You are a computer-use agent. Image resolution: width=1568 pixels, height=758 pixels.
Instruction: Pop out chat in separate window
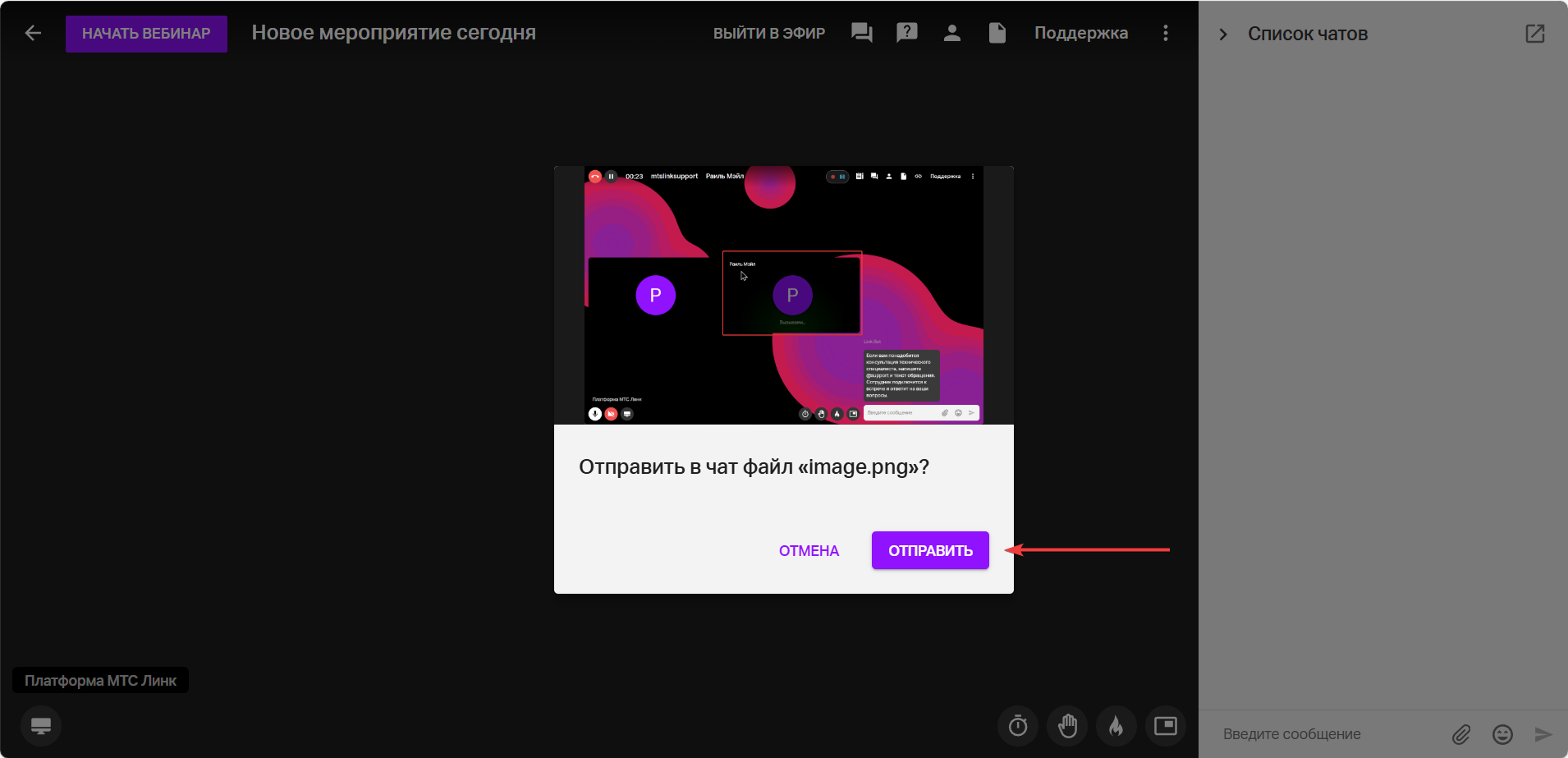click(1534, 34)
